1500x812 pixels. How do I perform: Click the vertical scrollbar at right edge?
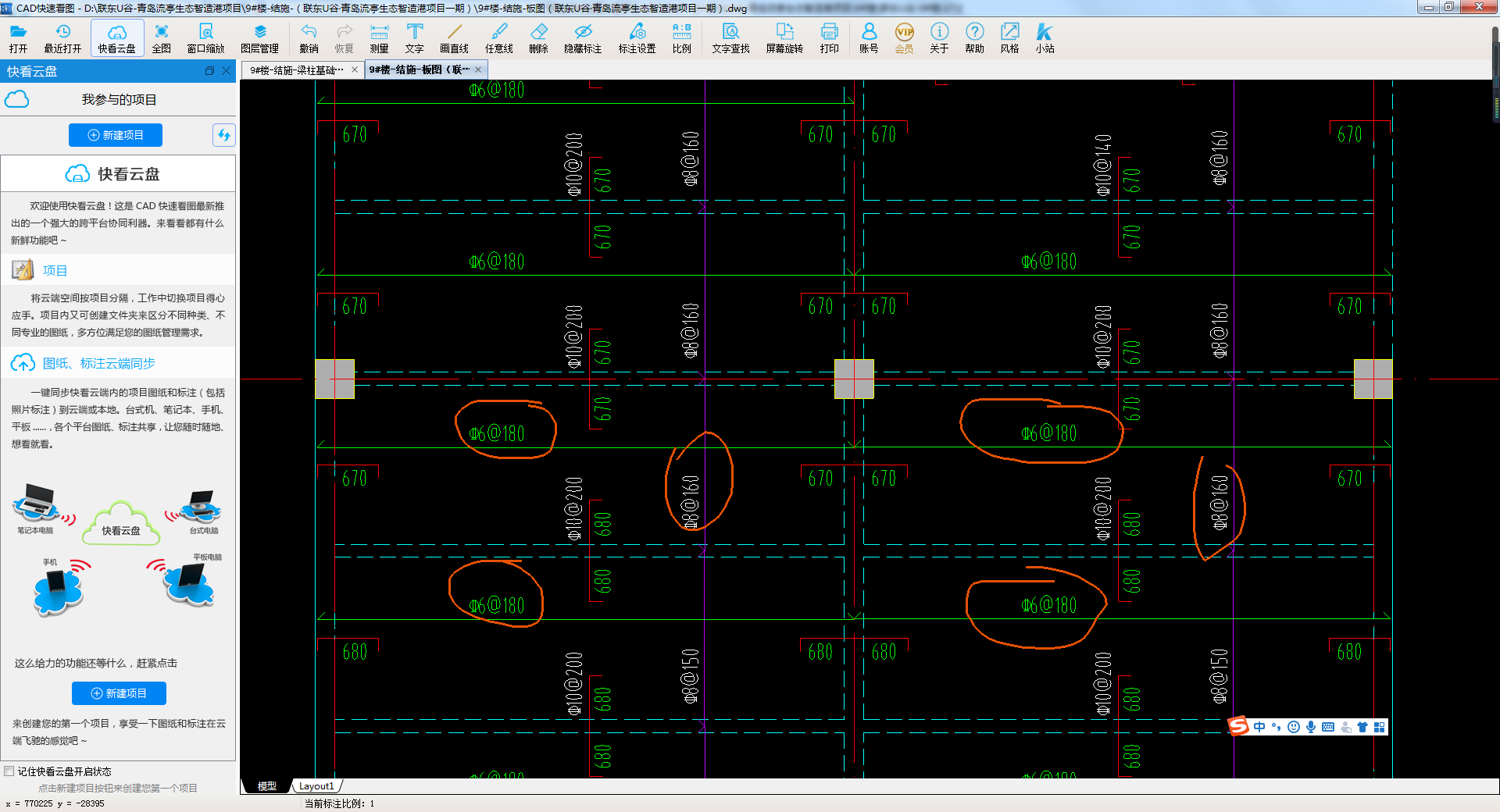1495,74
